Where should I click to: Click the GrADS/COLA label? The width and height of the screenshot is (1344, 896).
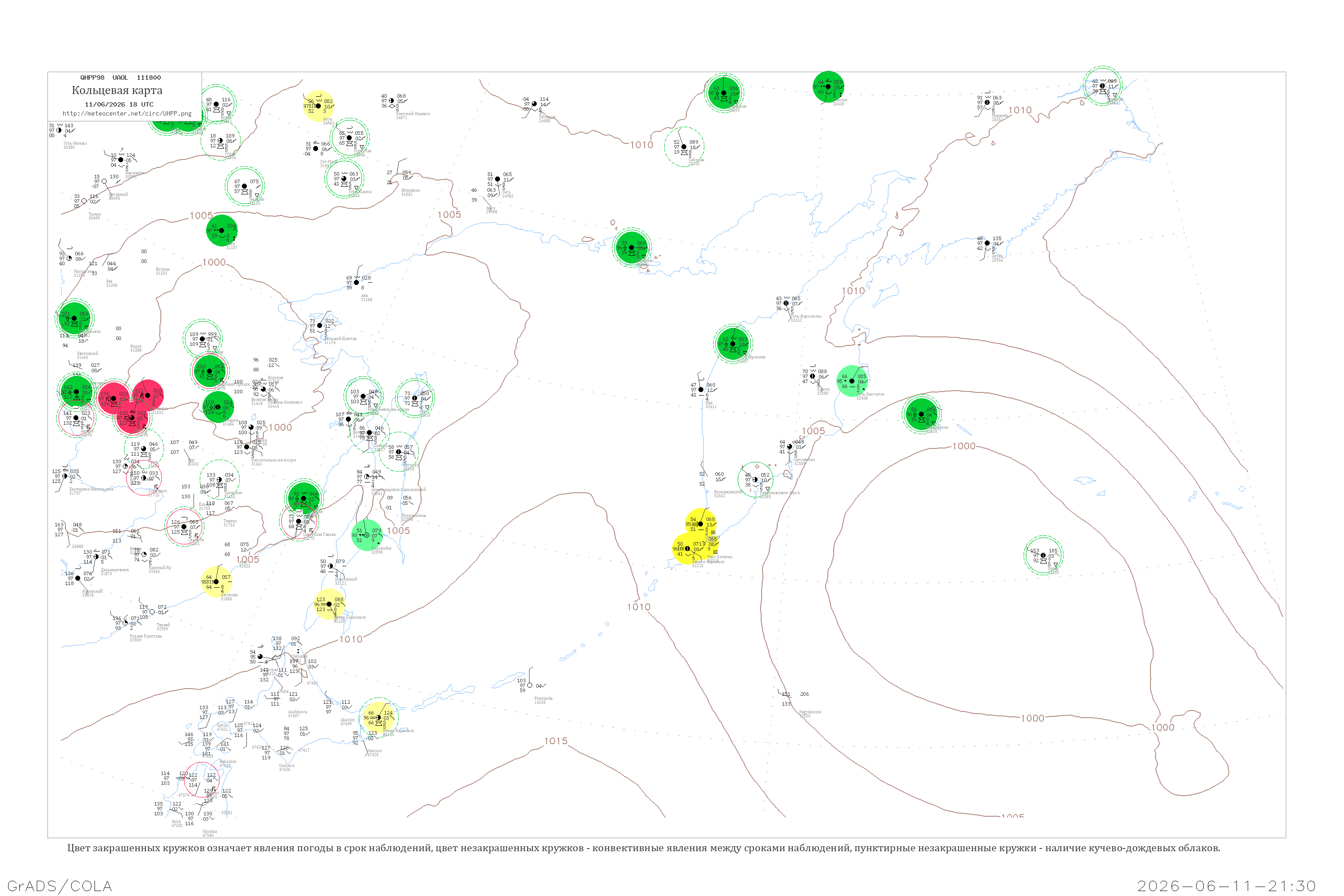(60, 886)
